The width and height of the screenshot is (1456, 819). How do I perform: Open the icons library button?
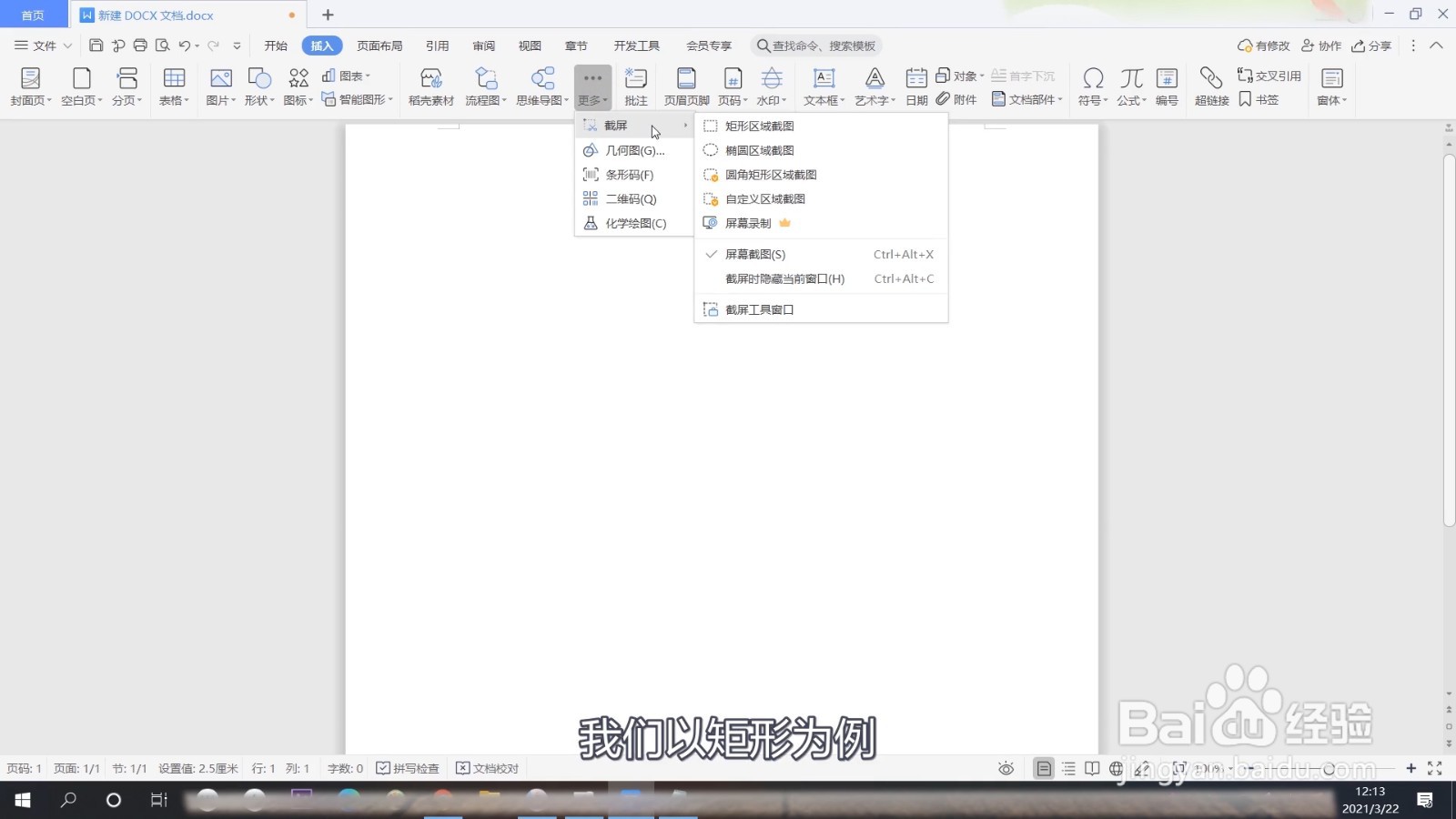pyautogui.click(x=298, y=87)
